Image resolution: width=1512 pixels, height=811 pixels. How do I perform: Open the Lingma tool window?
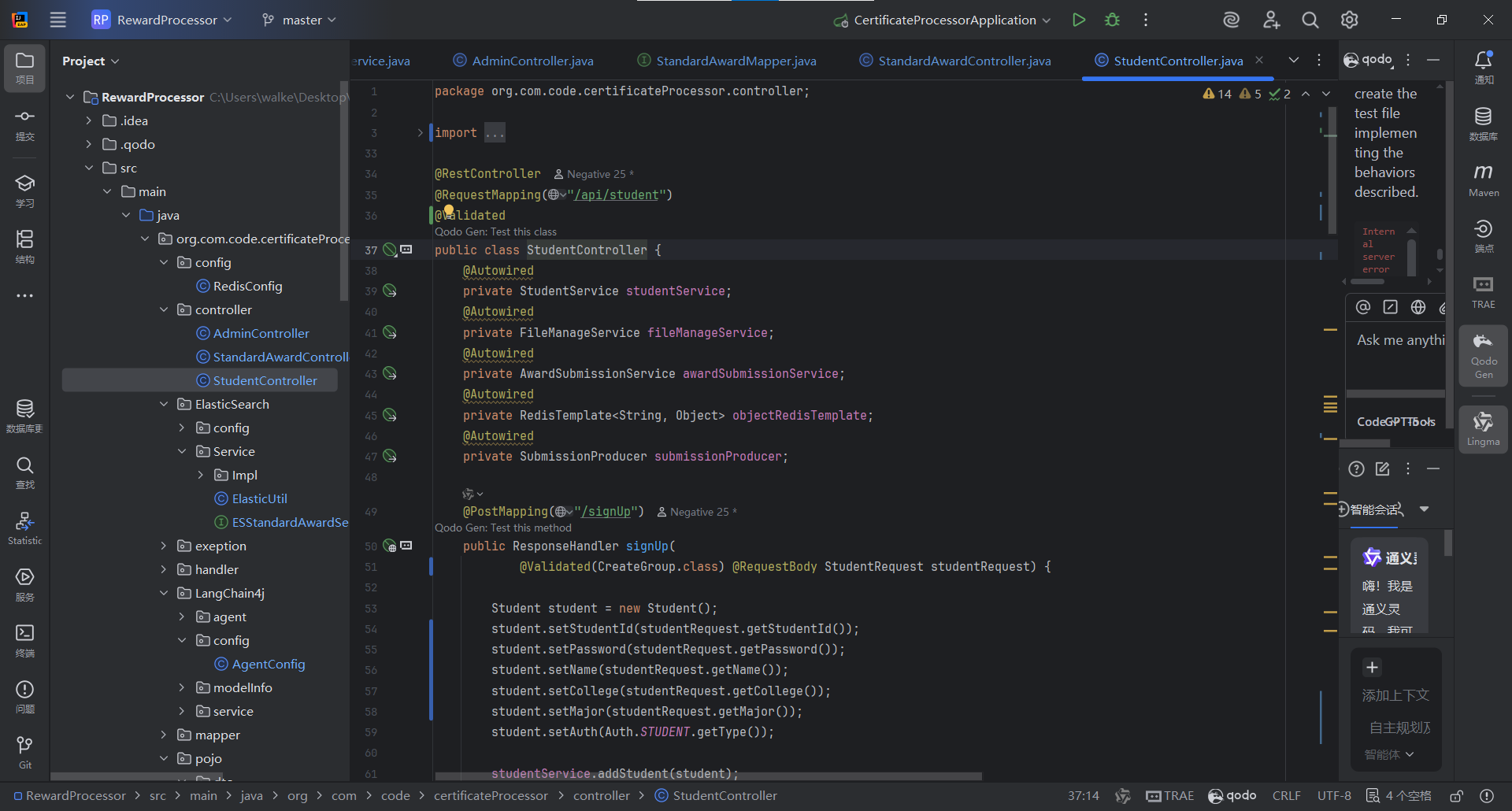click(x=1484, y=429)
